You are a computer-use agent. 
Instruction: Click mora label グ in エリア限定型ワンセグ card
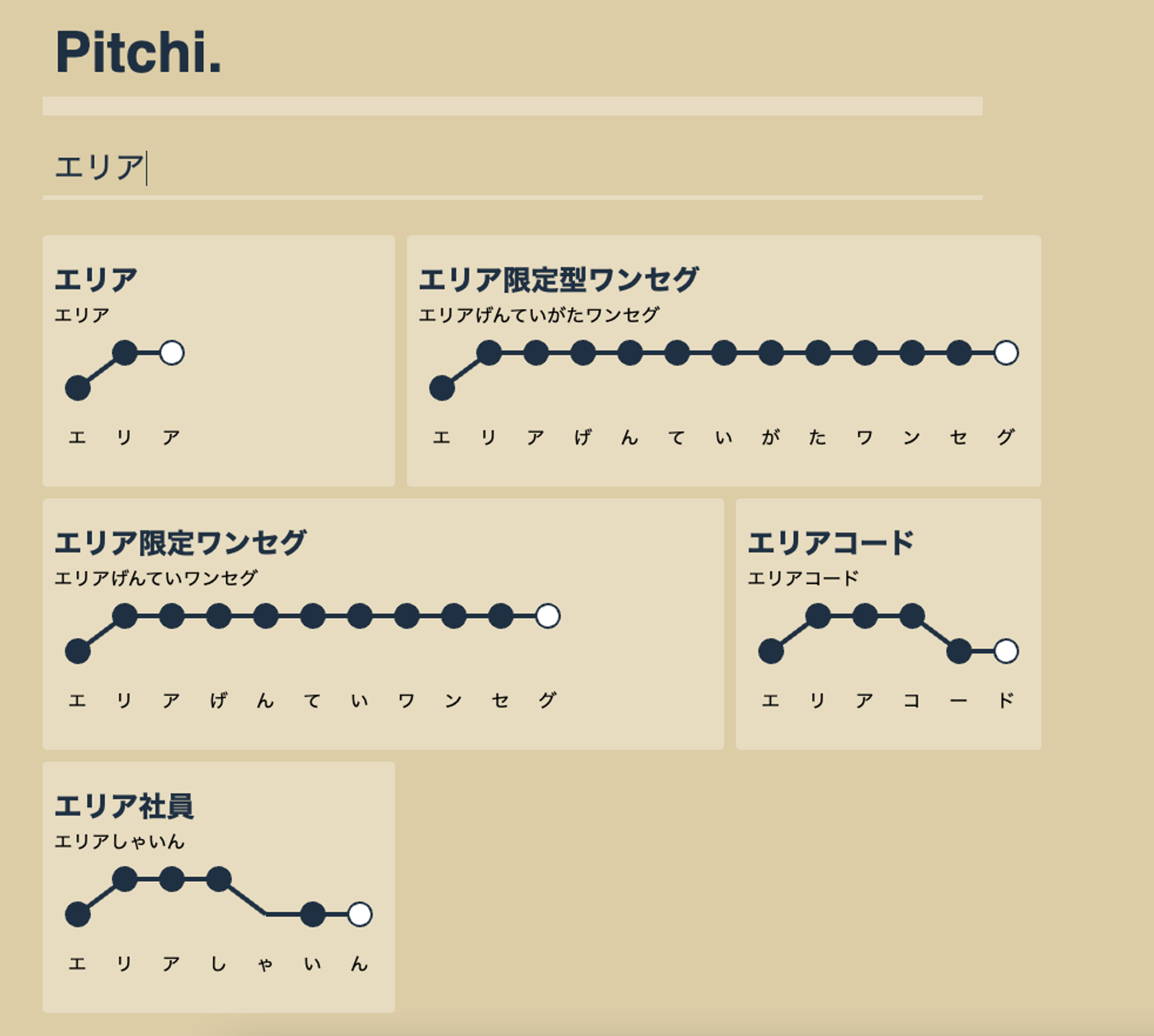(x=1006, y=437)
